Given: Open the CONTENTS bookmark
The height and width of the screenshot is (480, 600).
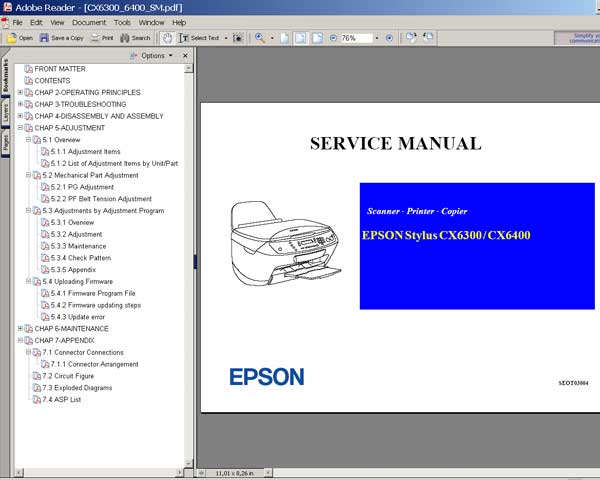Looking at the screenshot, I should click(x=52, y=81).
